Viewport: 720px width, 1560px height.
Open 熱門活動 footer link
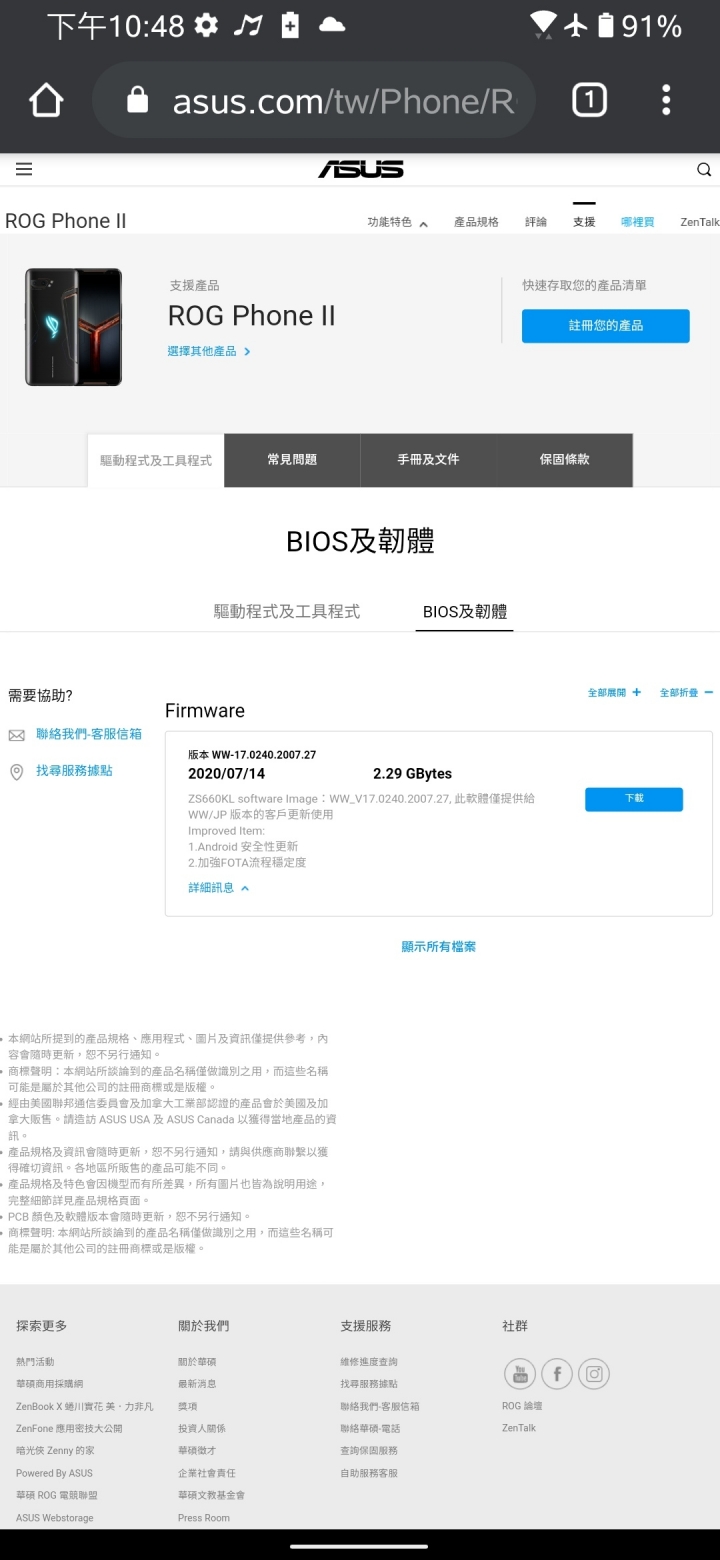tap(35, 1362)
